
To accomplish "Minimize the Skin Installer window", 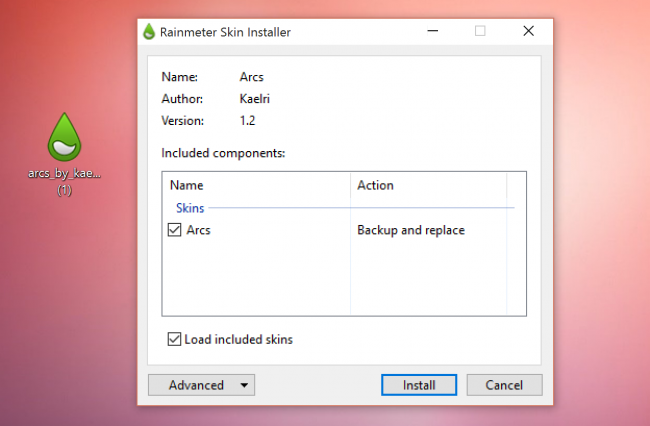I will tap(433, 31).
